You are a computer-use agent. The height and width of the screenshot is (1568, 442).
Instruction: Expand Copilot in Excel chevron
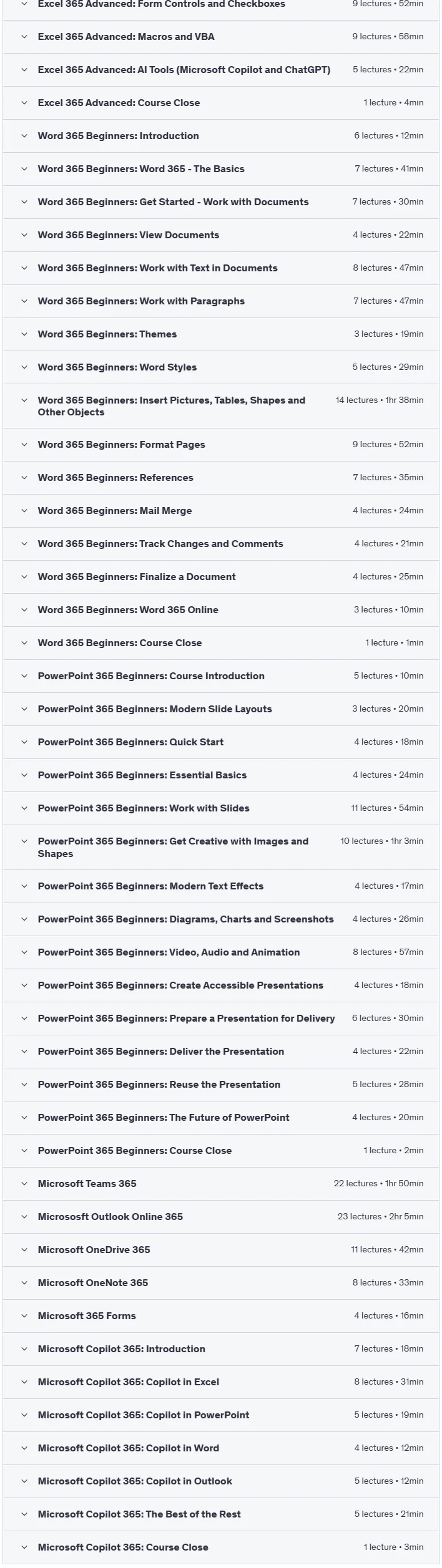[24, 1382]
